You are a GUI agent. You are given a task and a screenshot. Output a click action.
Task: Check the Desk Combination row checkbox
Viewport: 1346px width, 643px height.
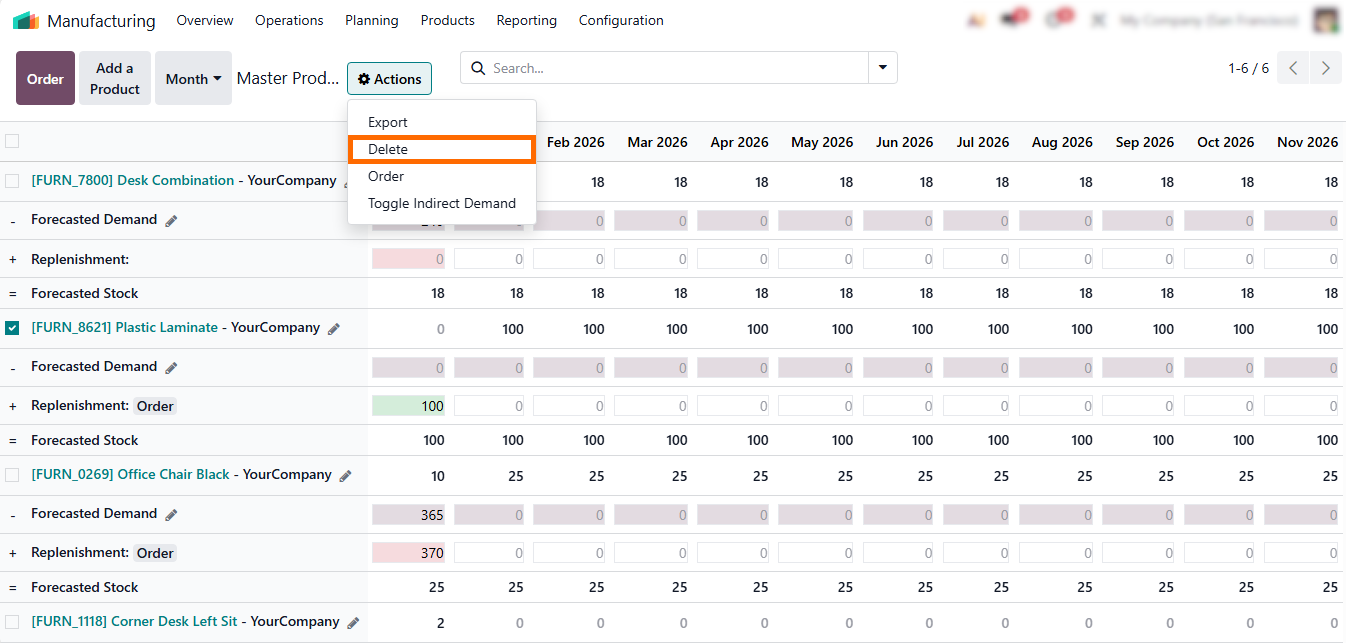12,181
